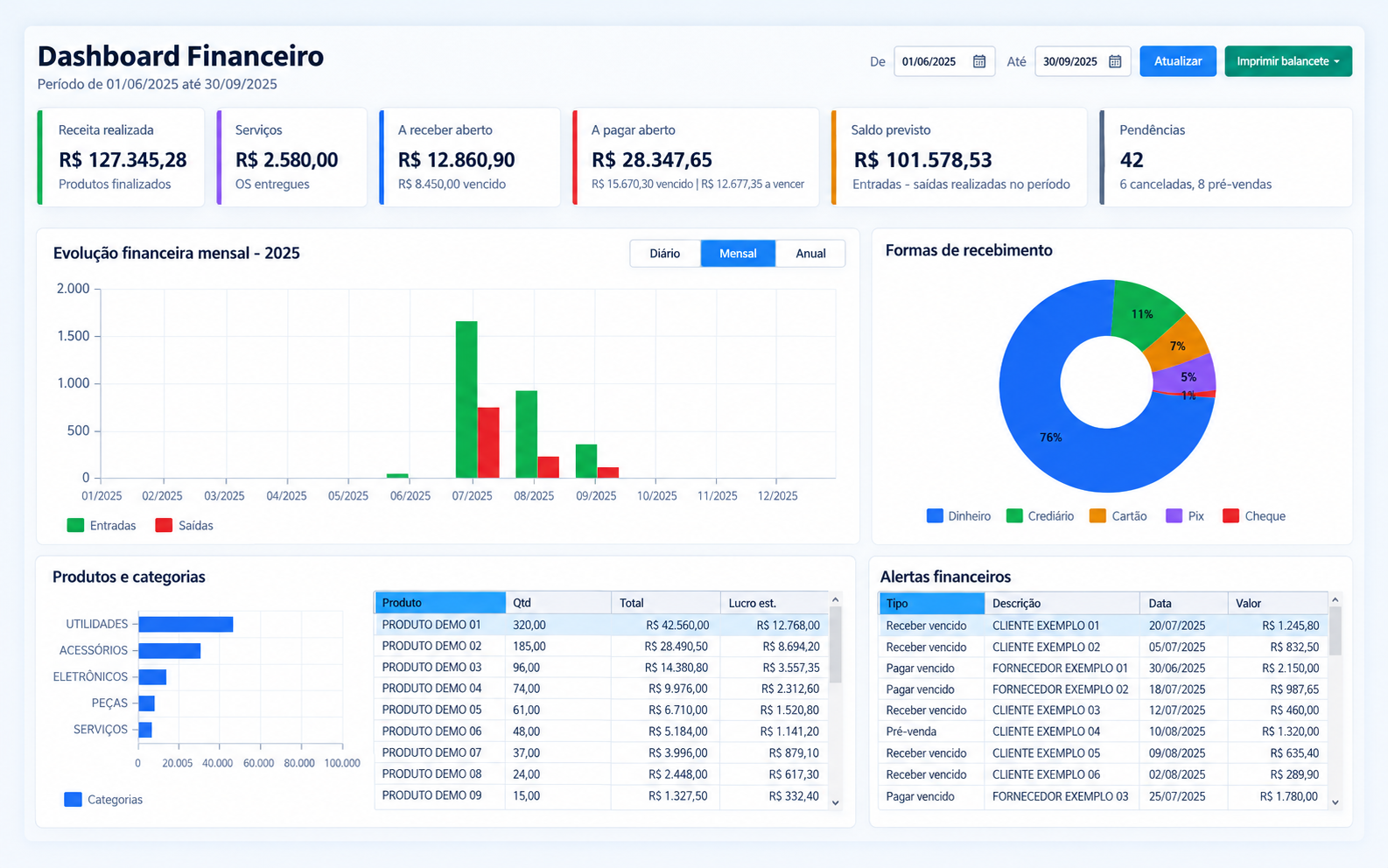Viewport: 1388px width, 868px height.
Task: Select the PRODUTO DEMO 02 row
Action: click(601, 646)
